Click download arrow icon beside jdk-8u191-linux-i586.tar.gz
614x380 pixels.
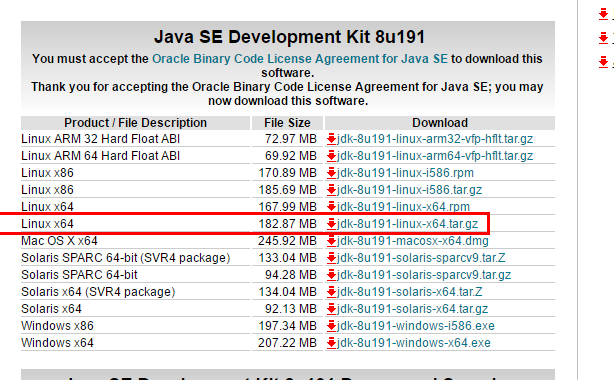click(x=331, y=190)
